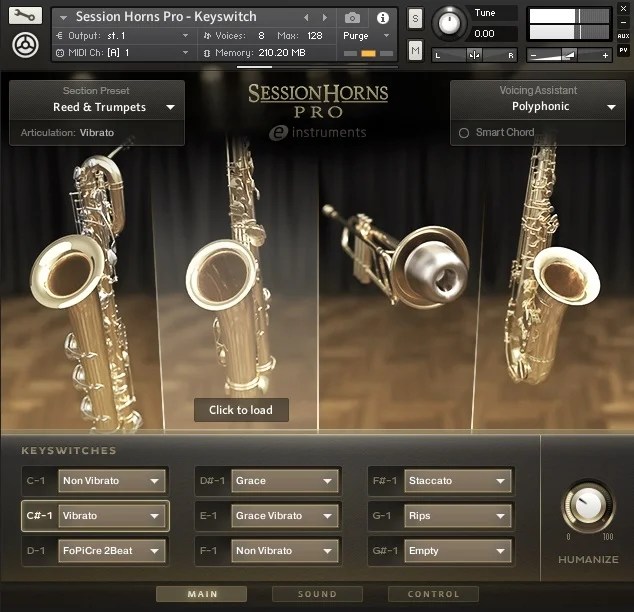The height and width of the screenshot is (612, 634).
Task: Switch to the MAIN tab
Action: coord(201,594)
